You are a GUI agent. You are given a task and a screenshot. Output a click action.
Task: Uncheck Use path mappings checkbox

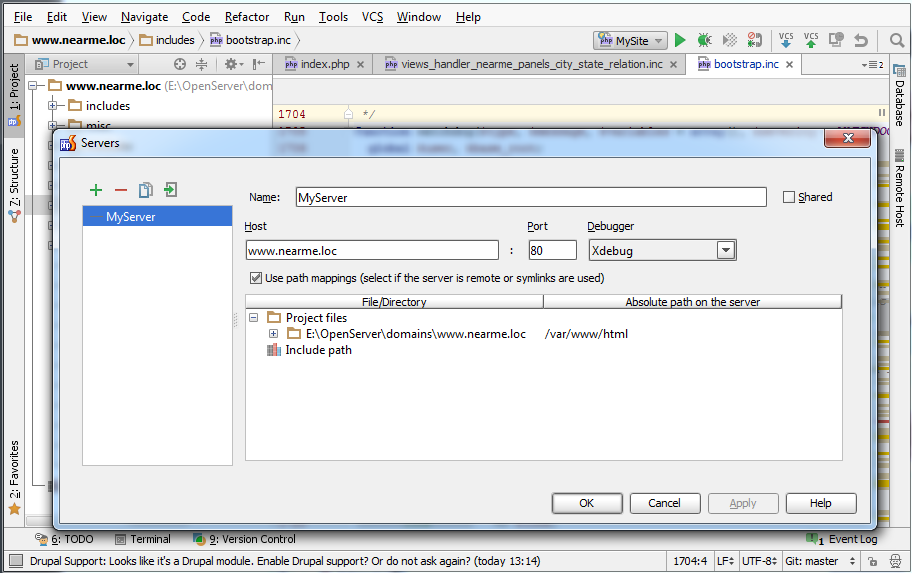(255, 278)
